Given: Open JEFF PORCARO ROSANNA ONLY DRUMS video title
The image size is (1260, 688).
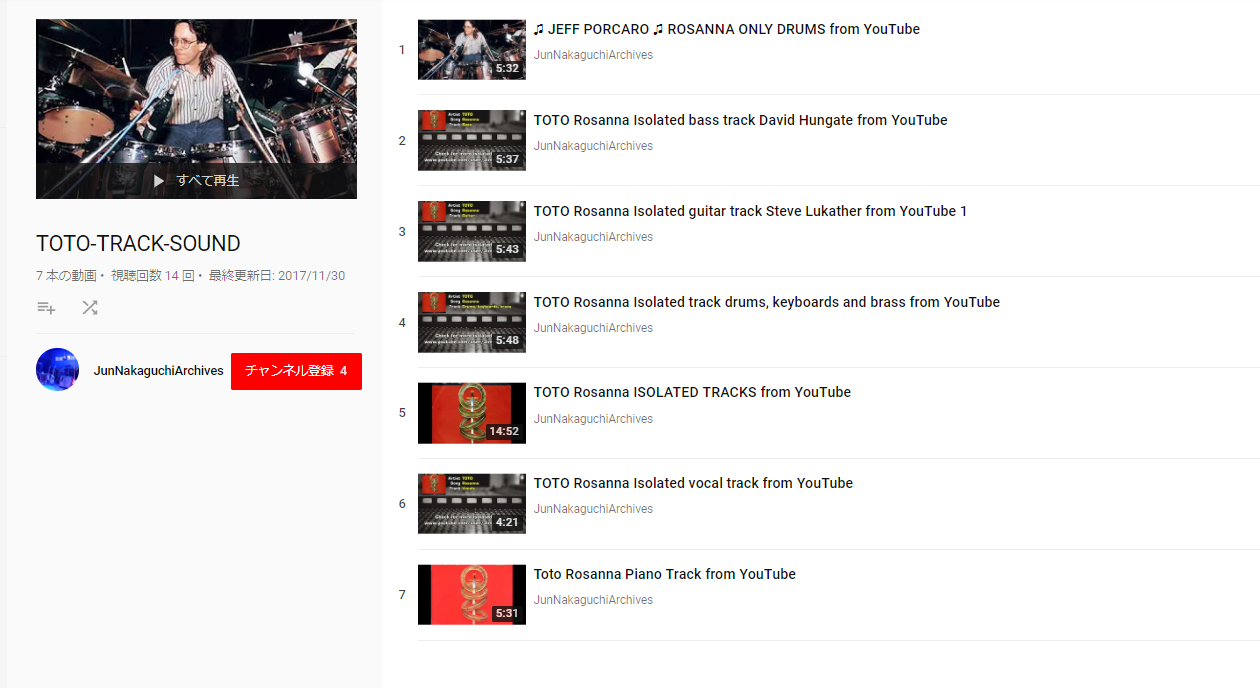Looking at the screenshot, I should (727, 29).
